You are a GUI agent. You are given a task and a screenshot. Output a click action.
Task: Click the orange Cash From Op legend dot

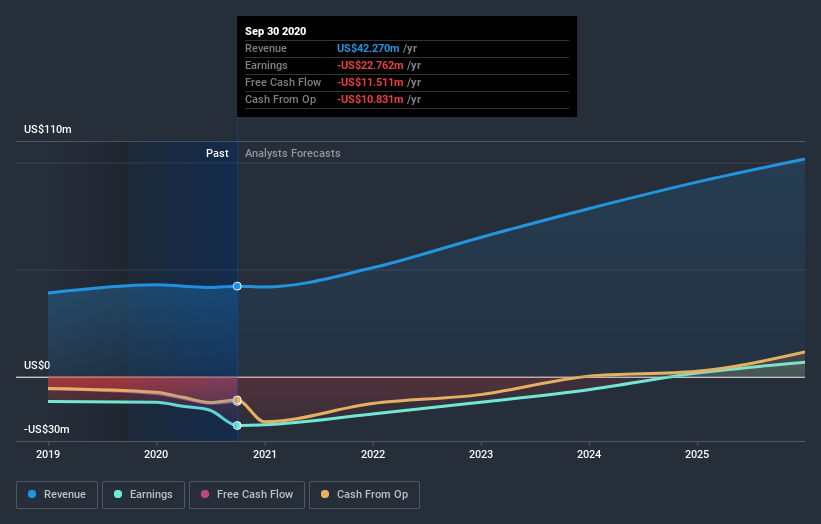tap(325, 494)
